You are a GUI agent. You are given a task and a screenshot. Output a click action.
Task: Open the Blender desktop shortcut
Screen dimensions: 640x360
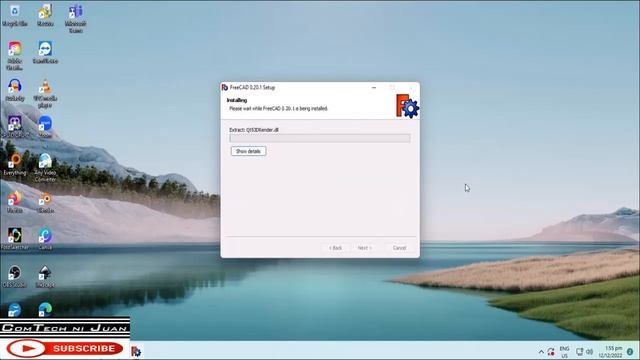pyautogui.click(x=45, y=202)
